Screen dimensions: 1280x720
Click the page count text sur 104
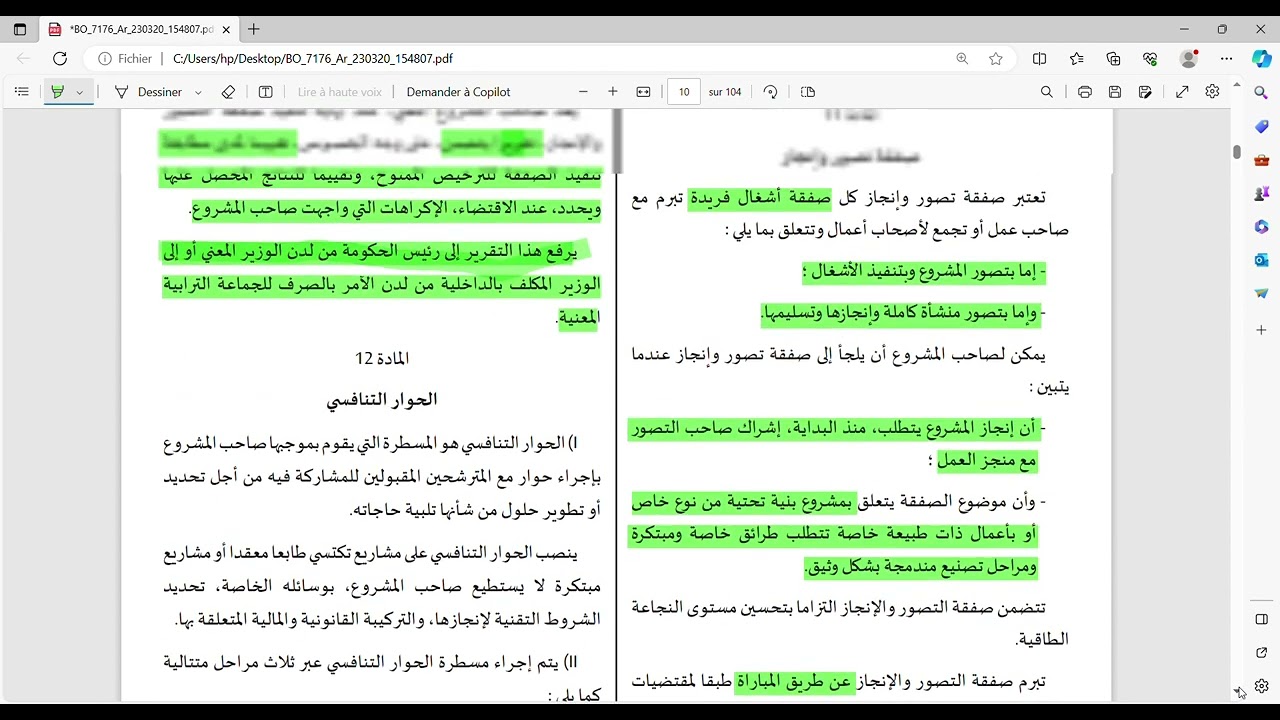(x=725, y=92)
